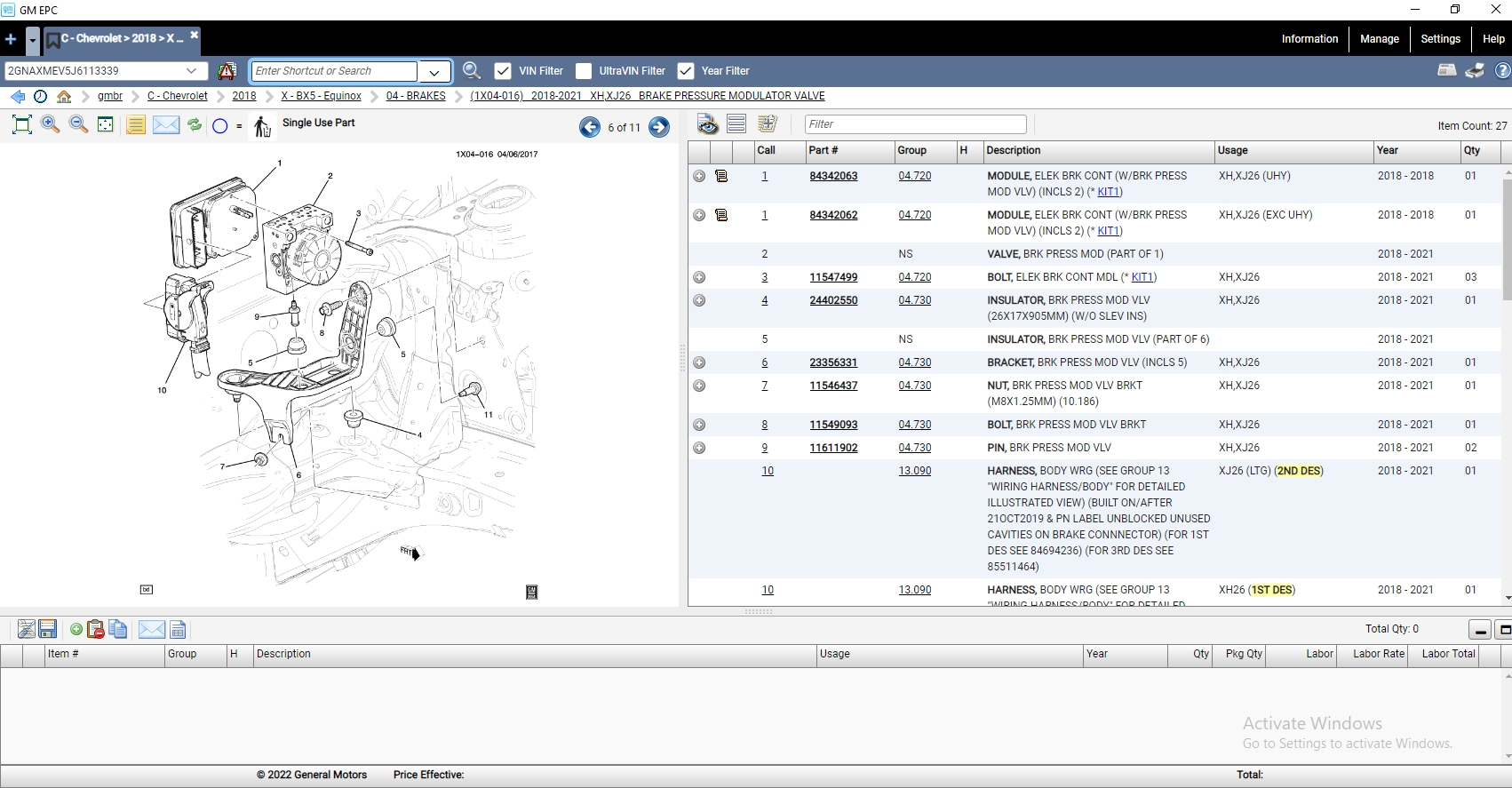Expand row for part 11547499
This screenshot has width=1512, height=788.
click(x=699, y=277)
